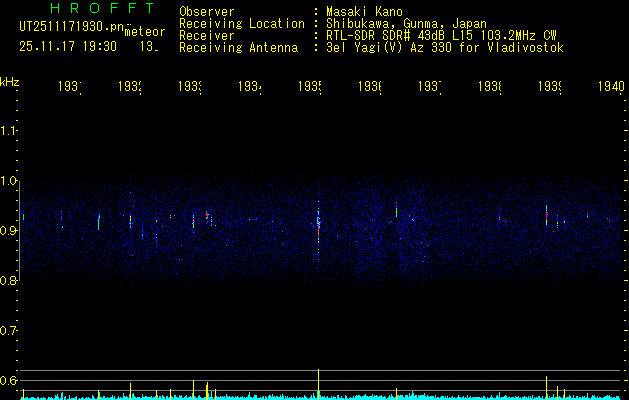Click the yellow intensity spike just before 1939
629x400 pixels.
click(546, 388)
